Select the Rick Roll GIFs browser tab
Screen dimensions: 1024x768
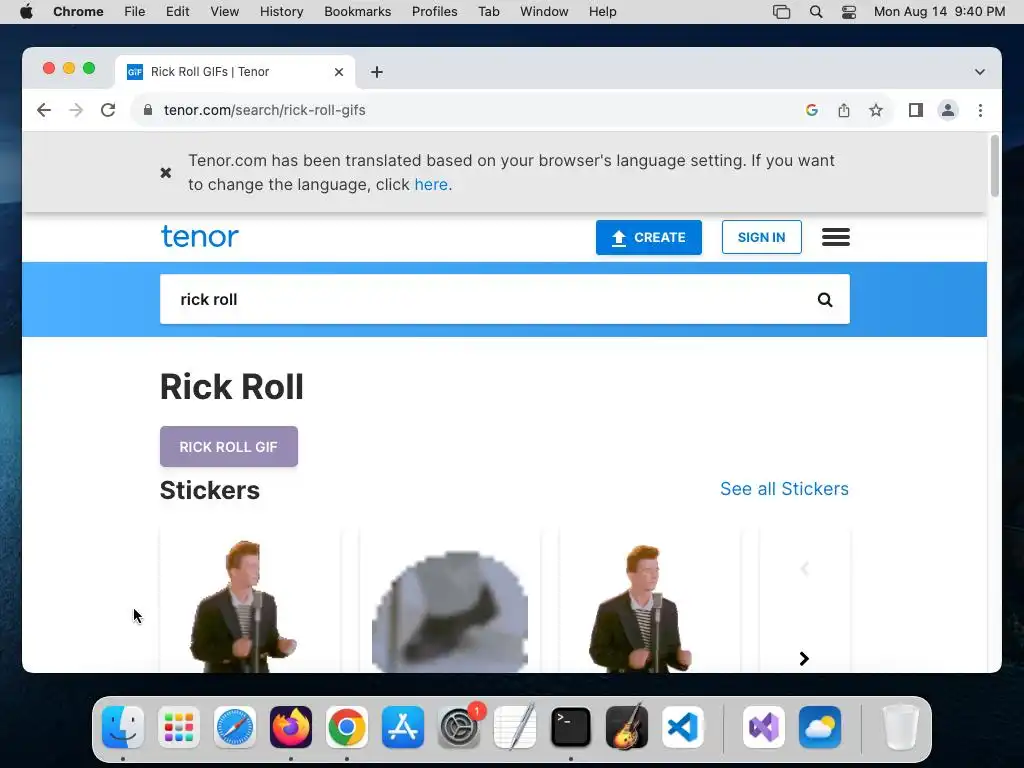(235, 72)
